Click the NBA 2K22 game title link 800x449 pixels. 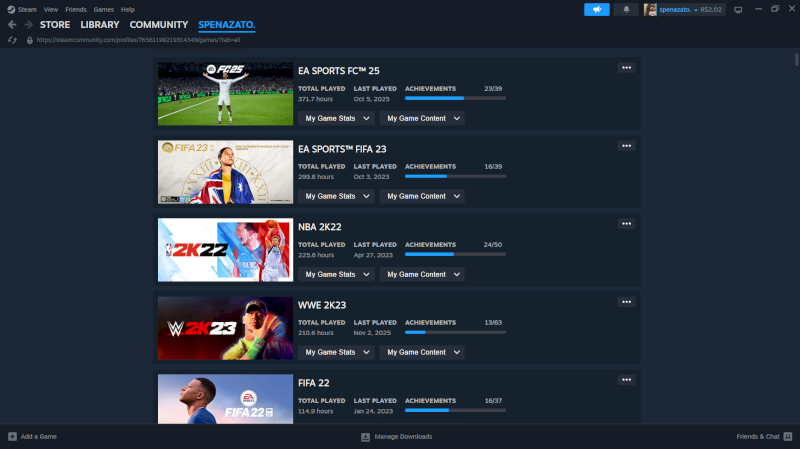(x=320, y=227)
